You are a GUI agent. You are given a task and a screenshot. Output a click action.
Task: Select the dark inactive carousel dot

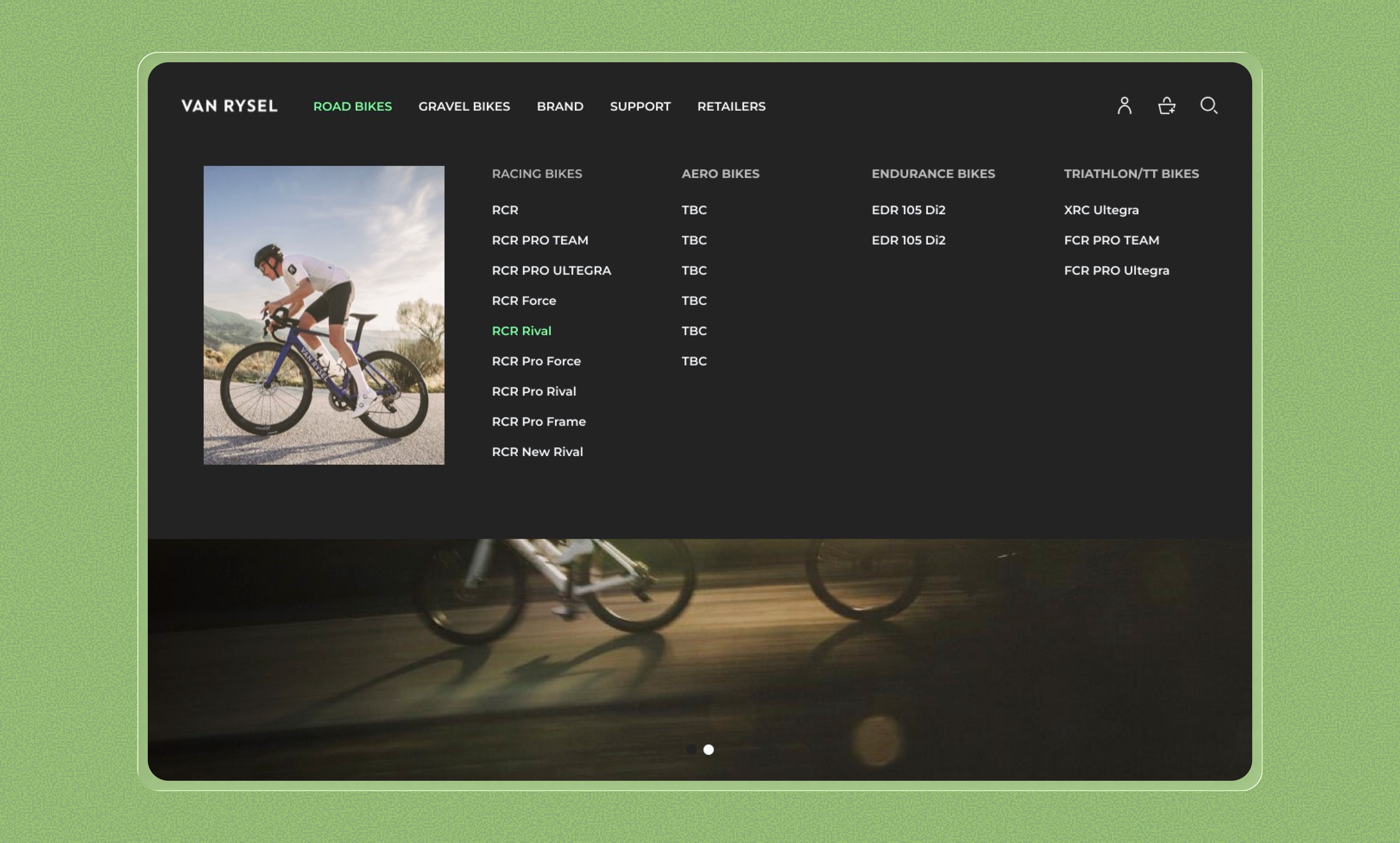[691, 750]
